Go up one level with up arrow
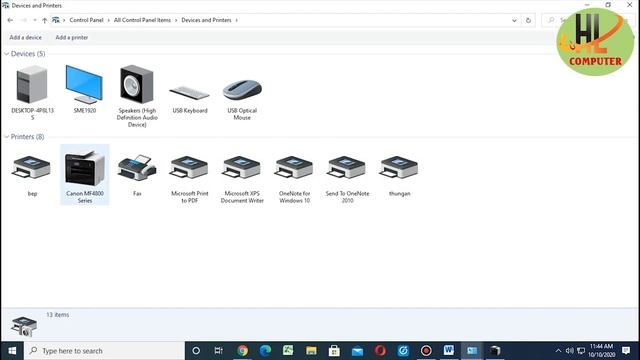The width and height of the screenshot is (640, 360). tap(44, 20)
